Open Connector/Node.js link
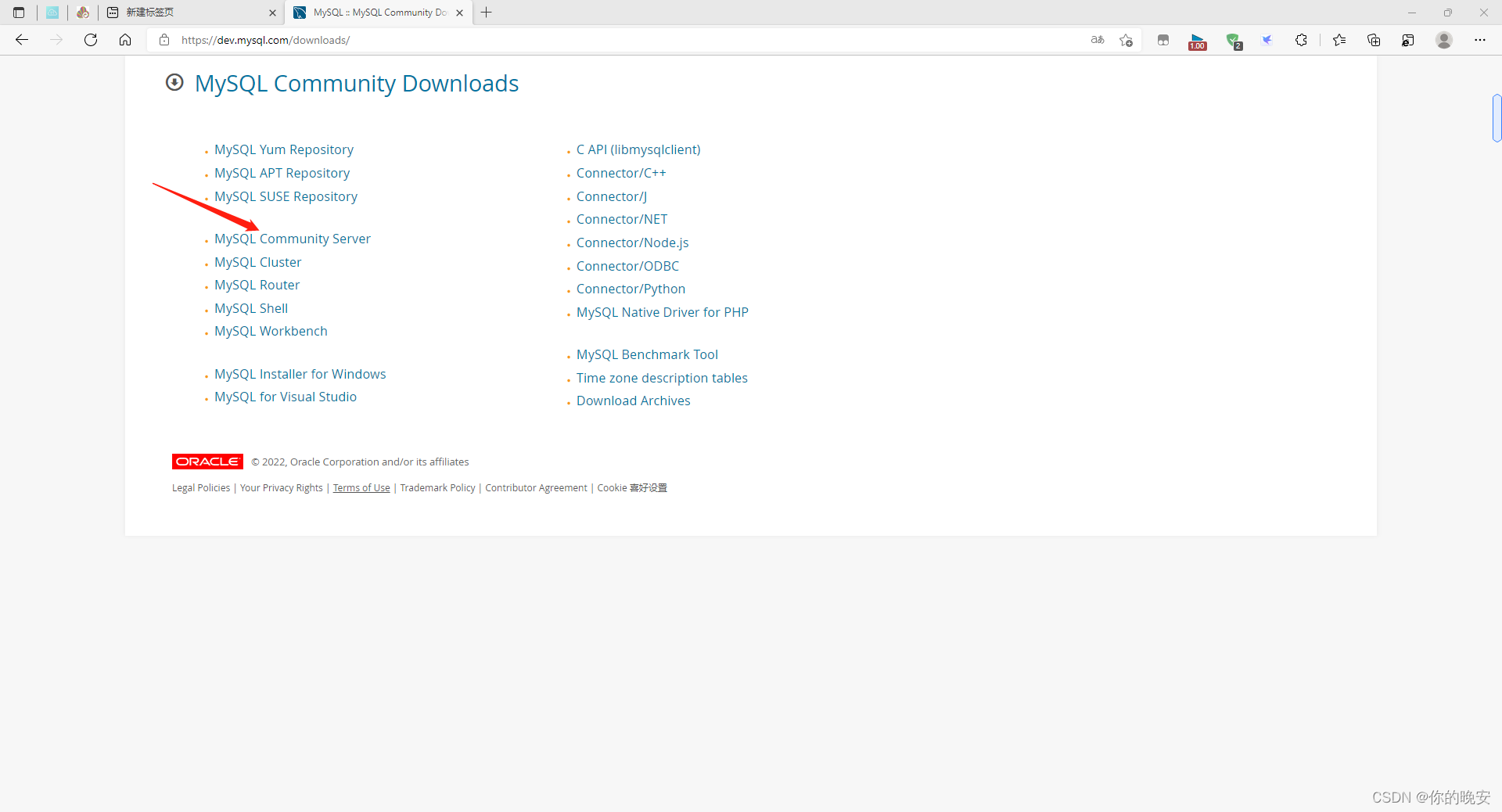 tap(632, 243)
